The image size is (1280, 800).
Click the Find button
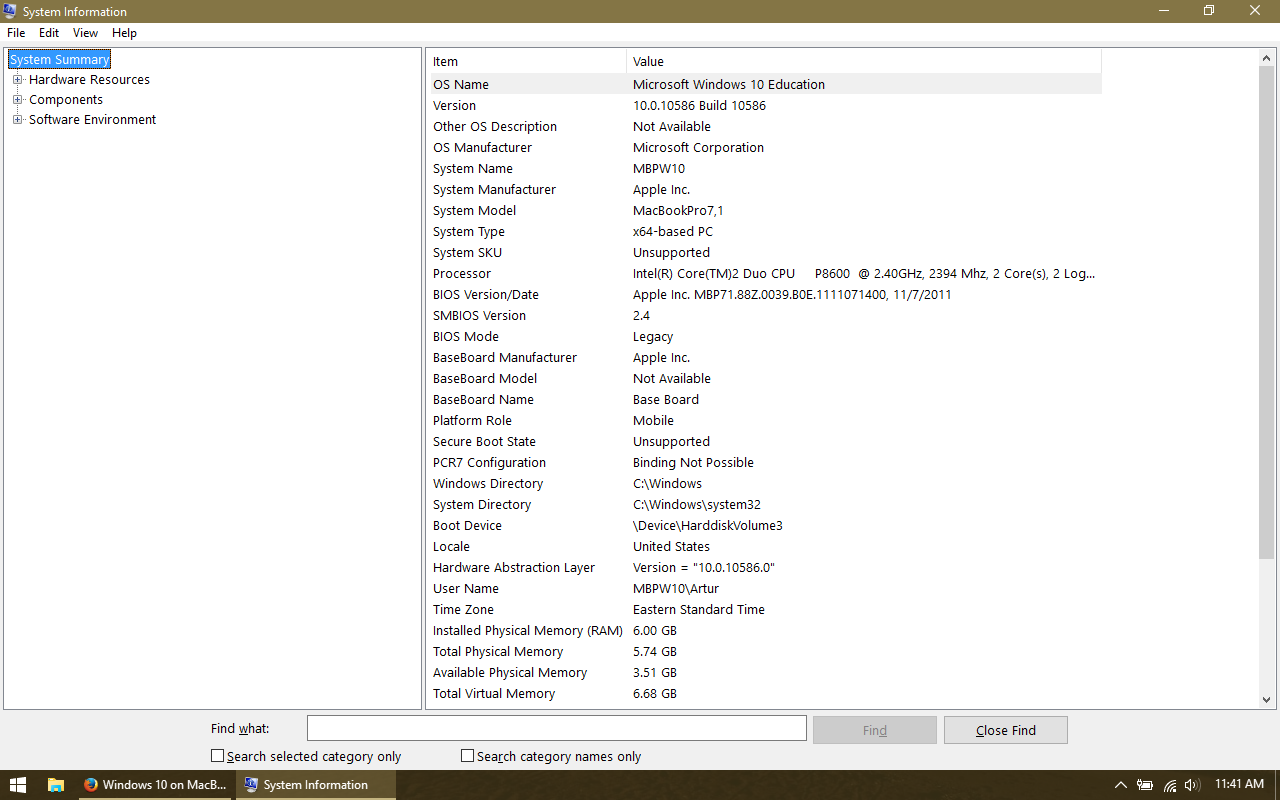click(x=875, y=730)
